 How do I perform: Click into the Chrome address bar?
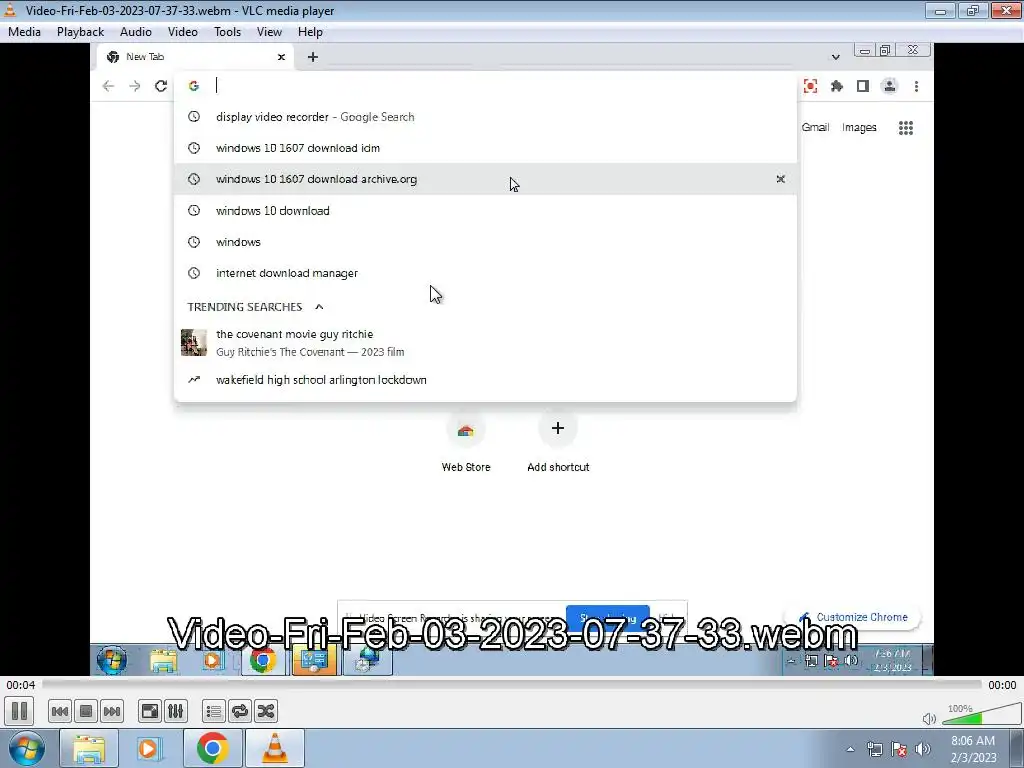485,86
